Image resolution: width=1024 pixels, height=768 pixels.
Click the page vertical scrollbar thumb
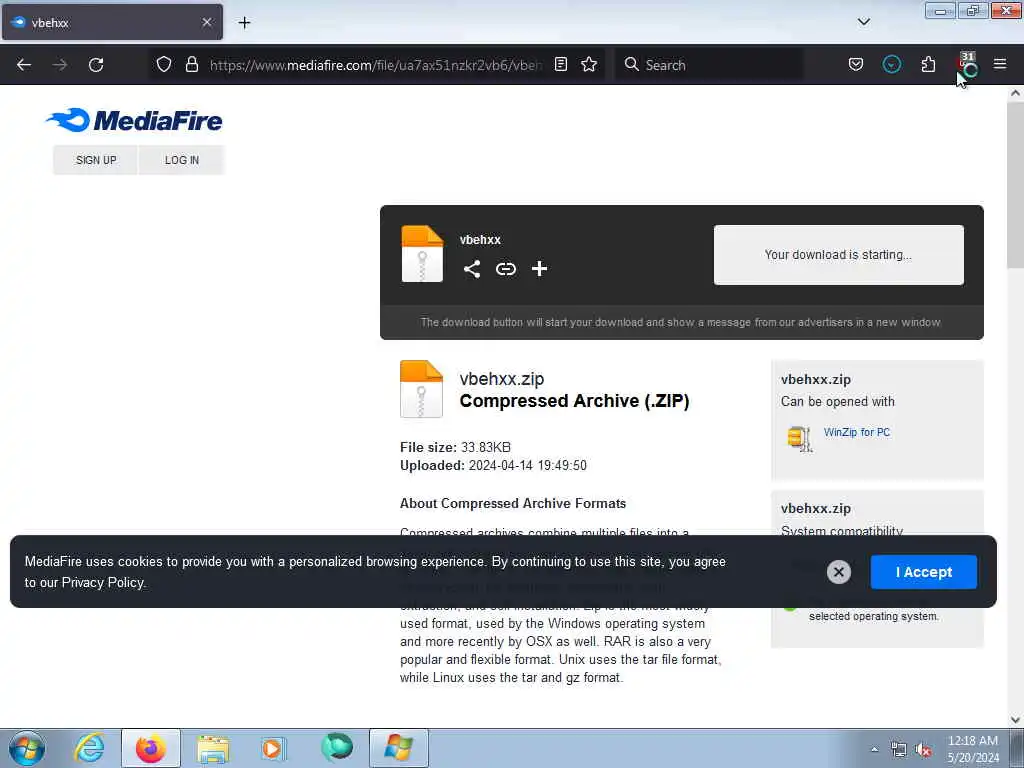(x=1015, y=184)
